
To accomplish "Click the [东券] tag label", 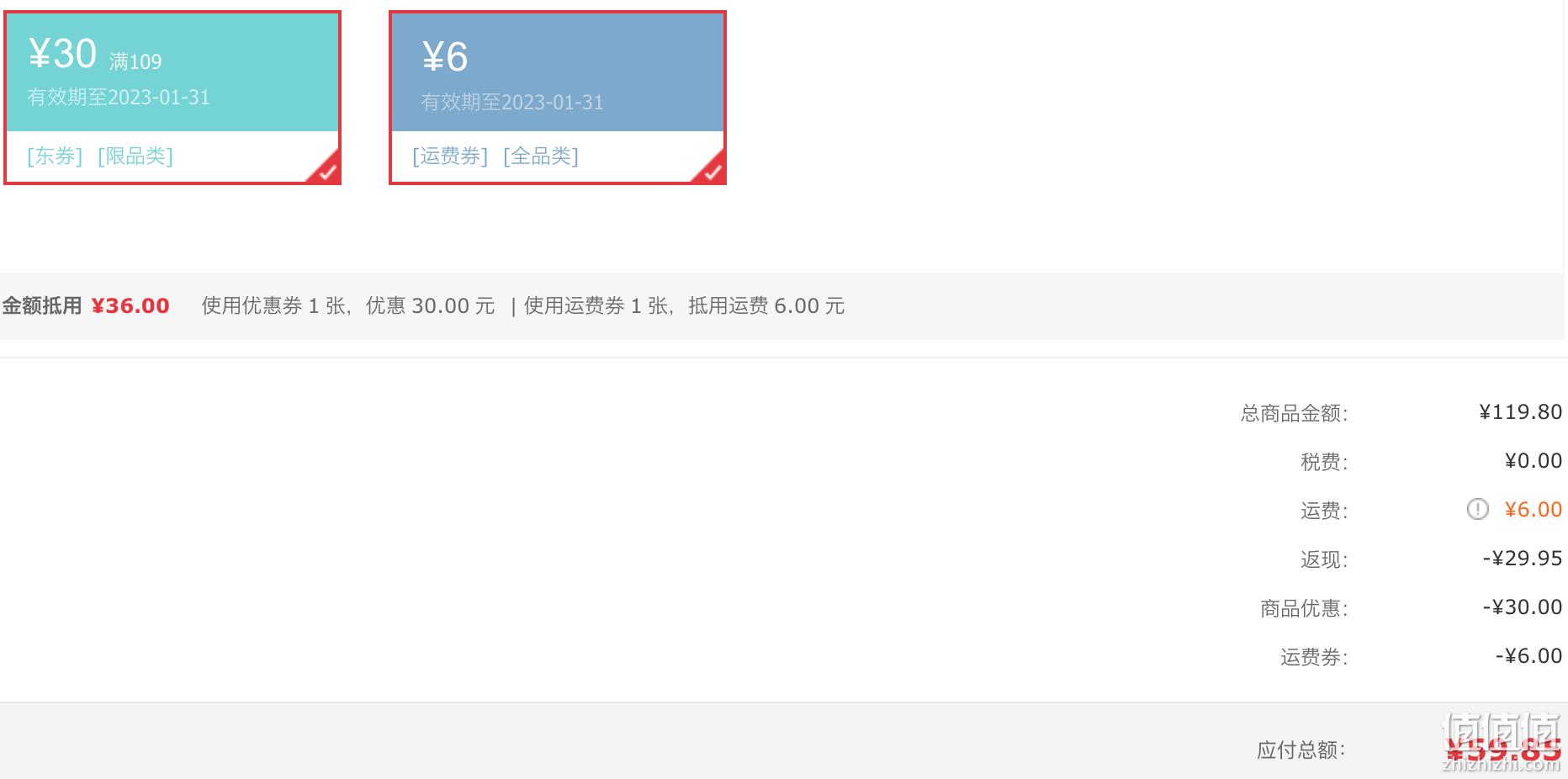I will click(x=55, y=156).
